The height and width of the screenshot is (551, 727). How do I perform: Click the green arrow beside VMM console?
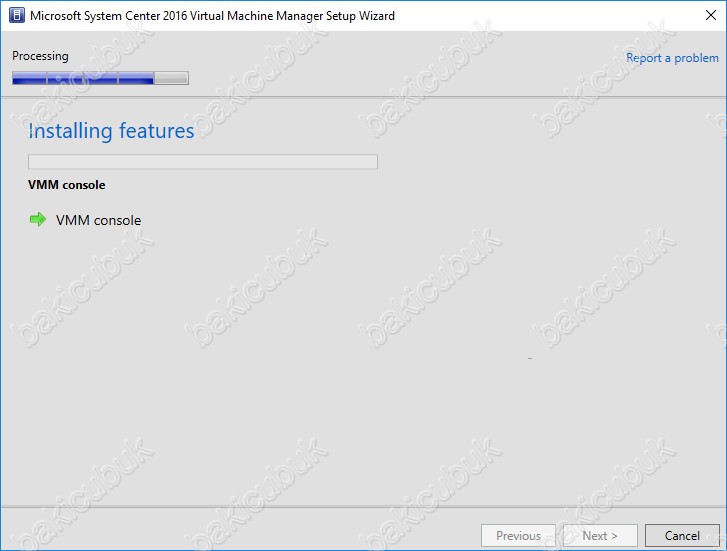(x=38, y=219)
